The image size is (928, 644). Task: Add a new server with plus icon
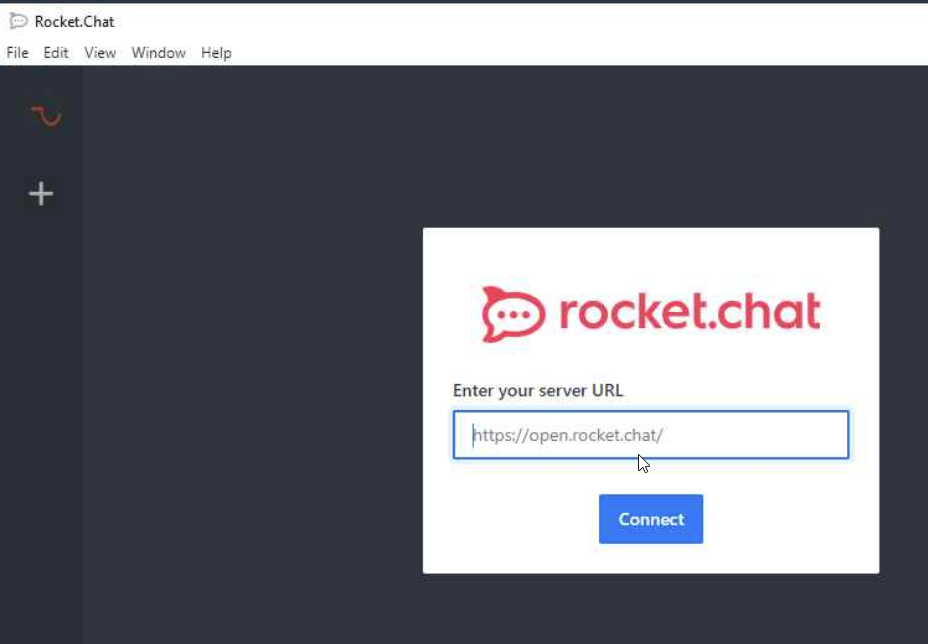41,194
